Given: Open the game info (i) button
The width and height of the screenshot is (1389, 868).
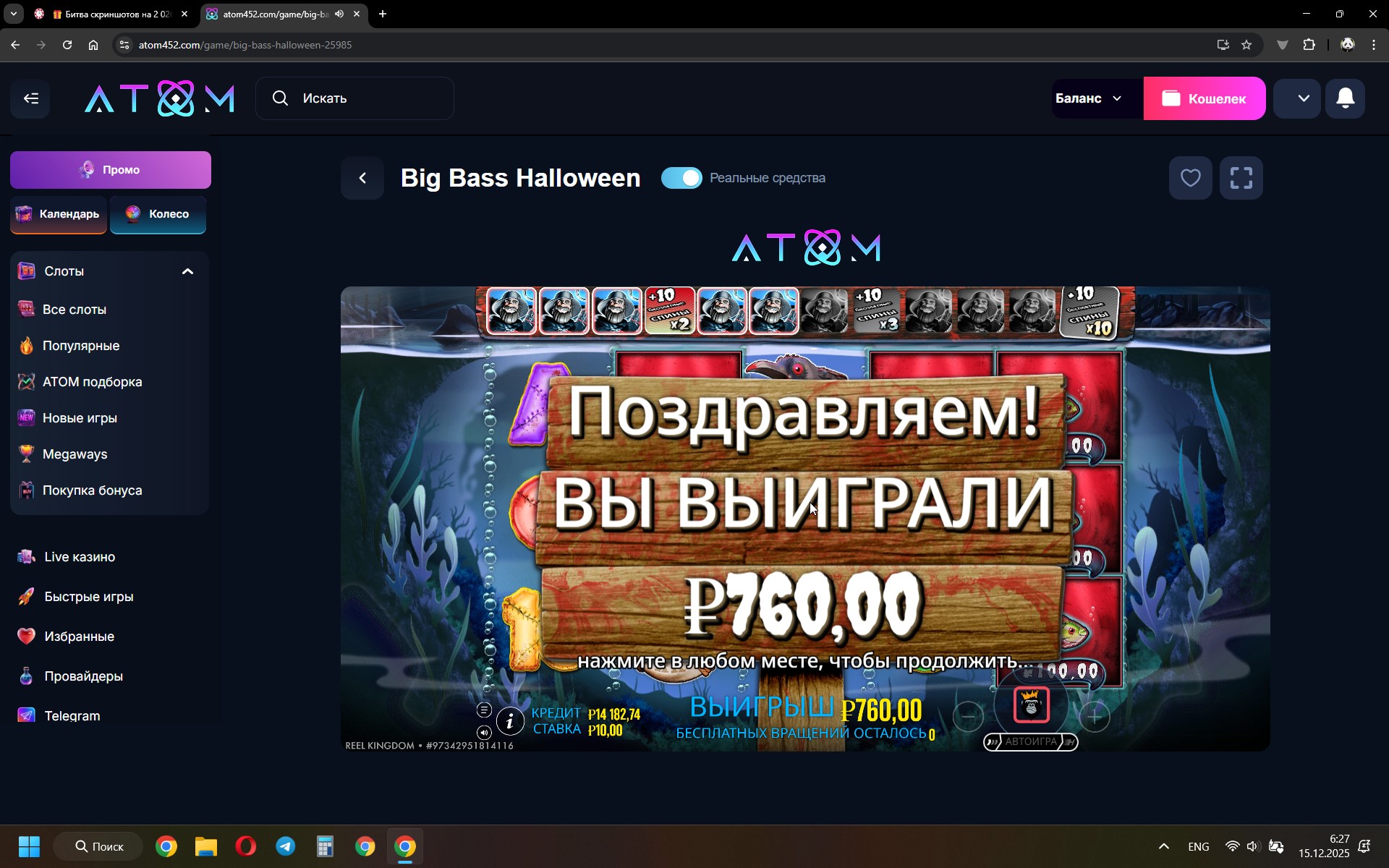Looking at the screenshot, I should coord(510,720).
